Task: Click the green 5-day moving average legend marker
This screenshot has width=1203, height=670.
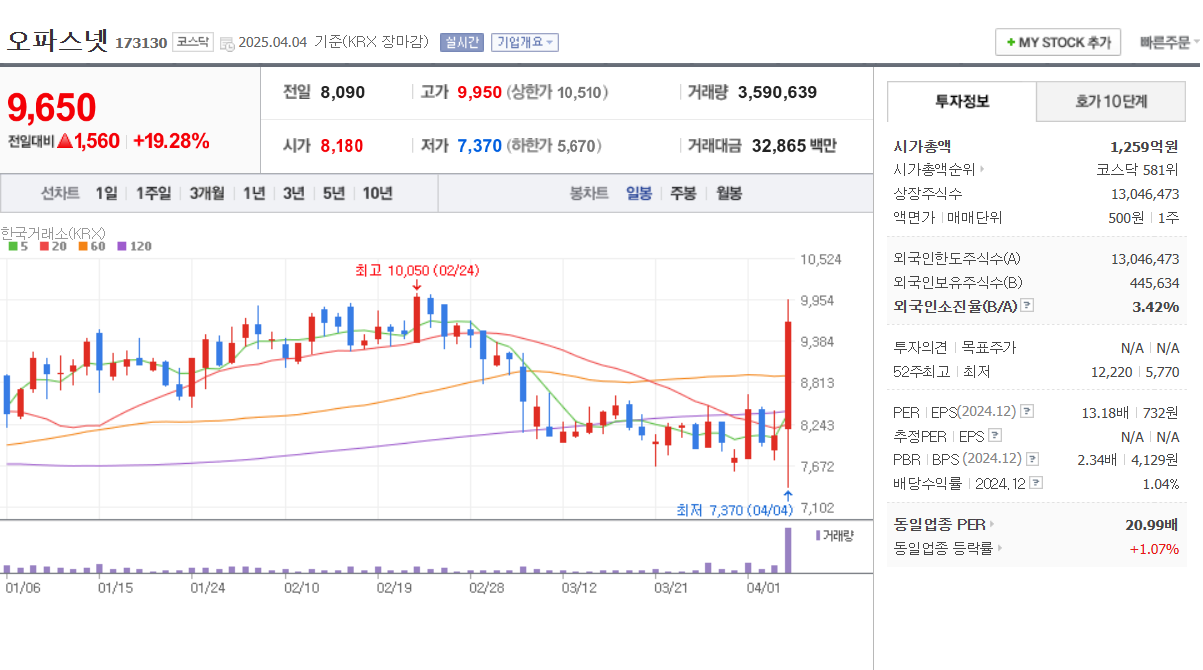Action: coord(13,246)
